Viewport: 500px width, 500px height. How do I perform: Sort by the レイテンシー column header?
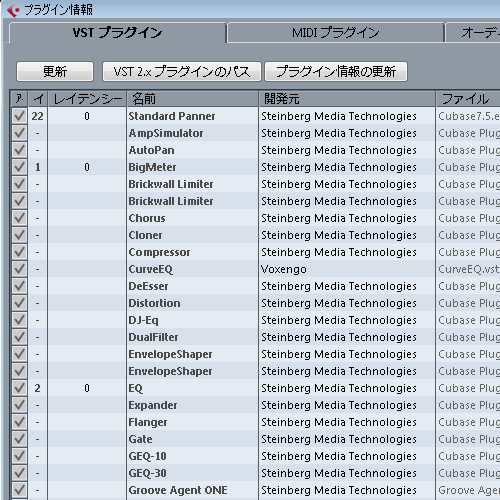pyautogui.click(x=87, y=99)
